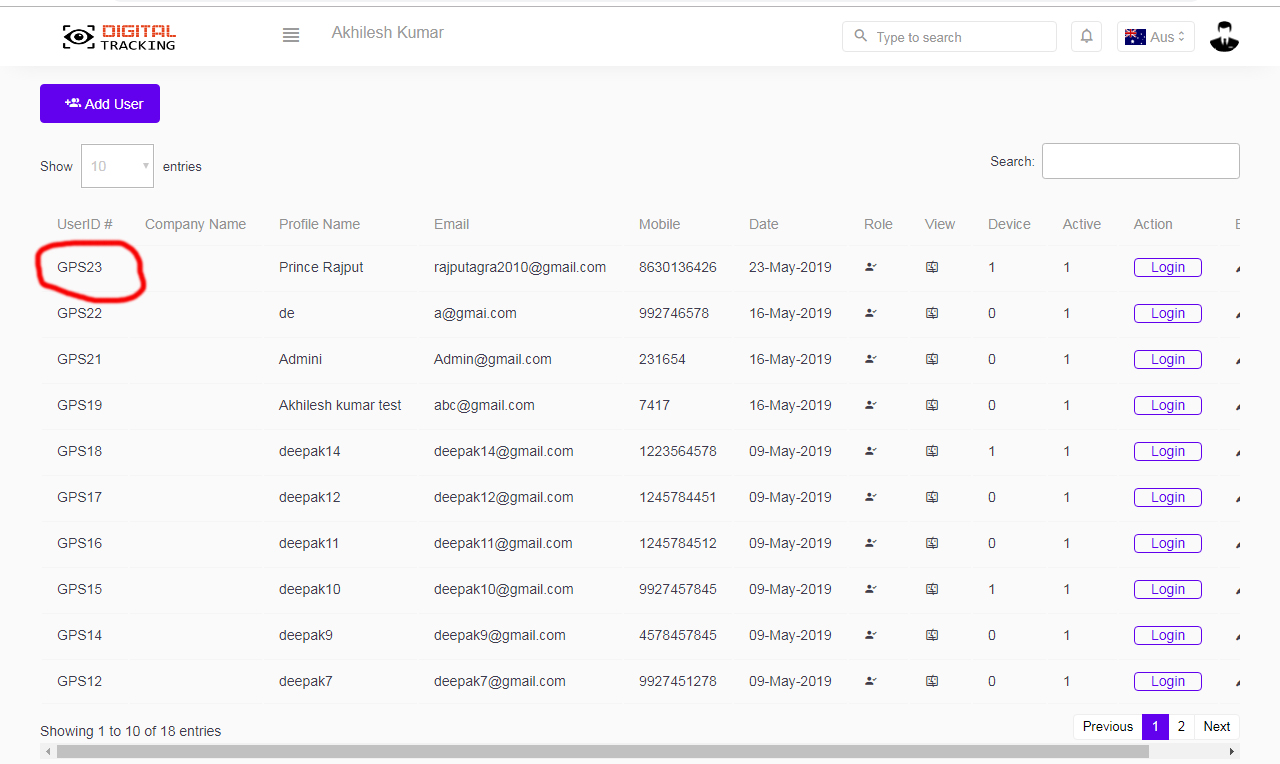Select page 1 in pagination
Image resolution: width=1280 pixels, height=764 pixels.
click(x=1155, y=727)
